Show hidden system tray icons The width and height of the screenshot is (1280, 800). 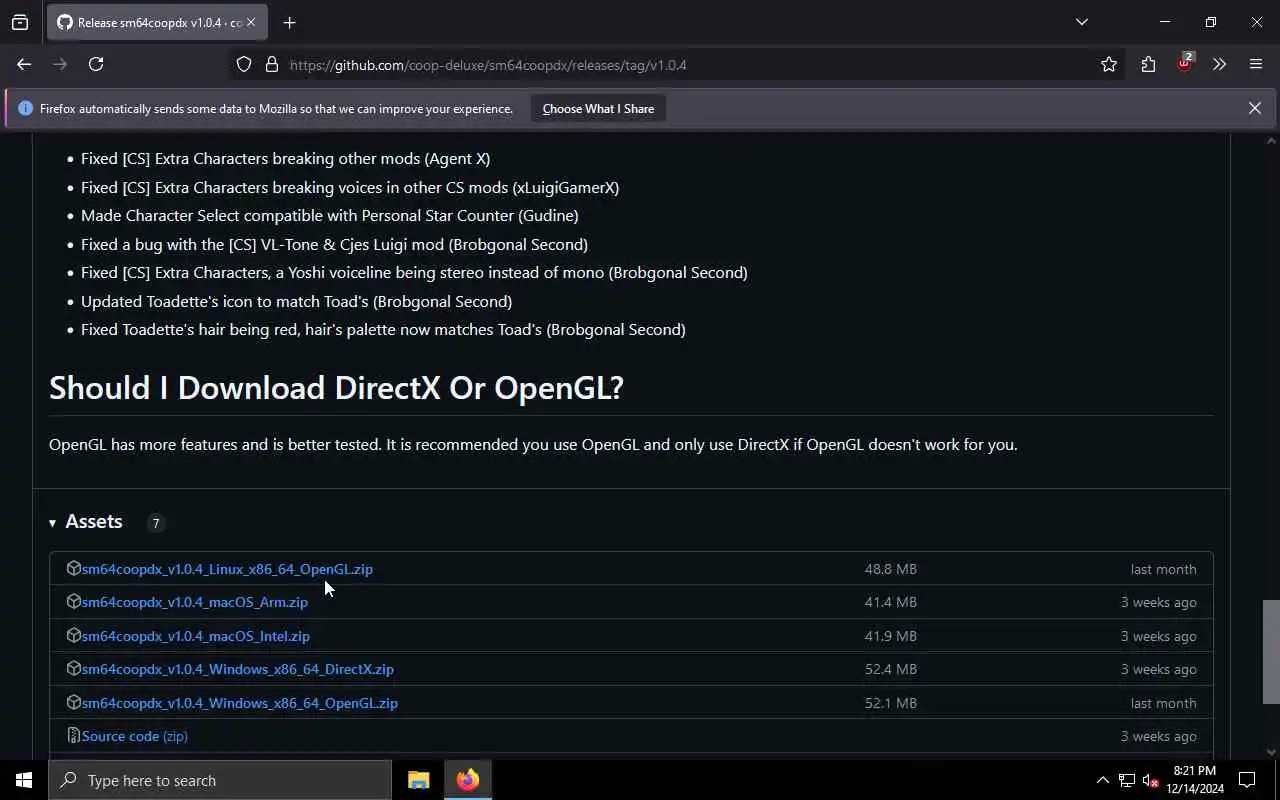pos(1102,780)
